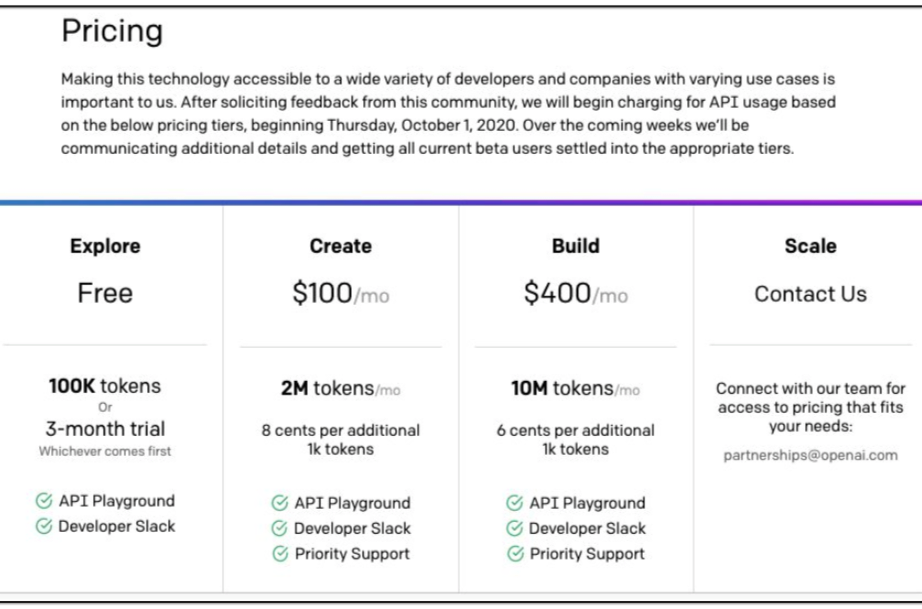Select the Contact Us text in Scale

810,294
